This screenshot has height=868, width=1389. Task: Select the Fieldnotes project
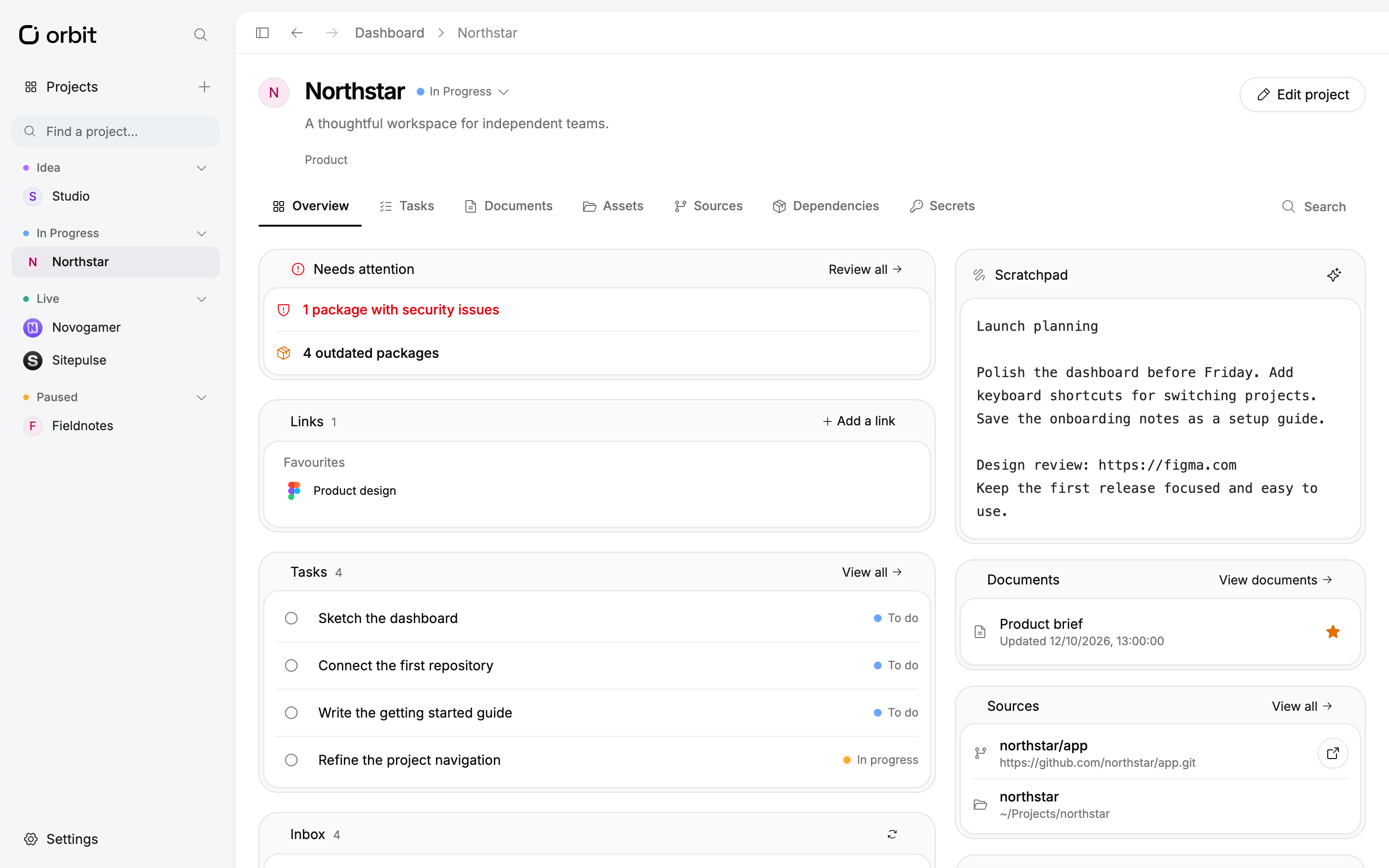(115, 425)
